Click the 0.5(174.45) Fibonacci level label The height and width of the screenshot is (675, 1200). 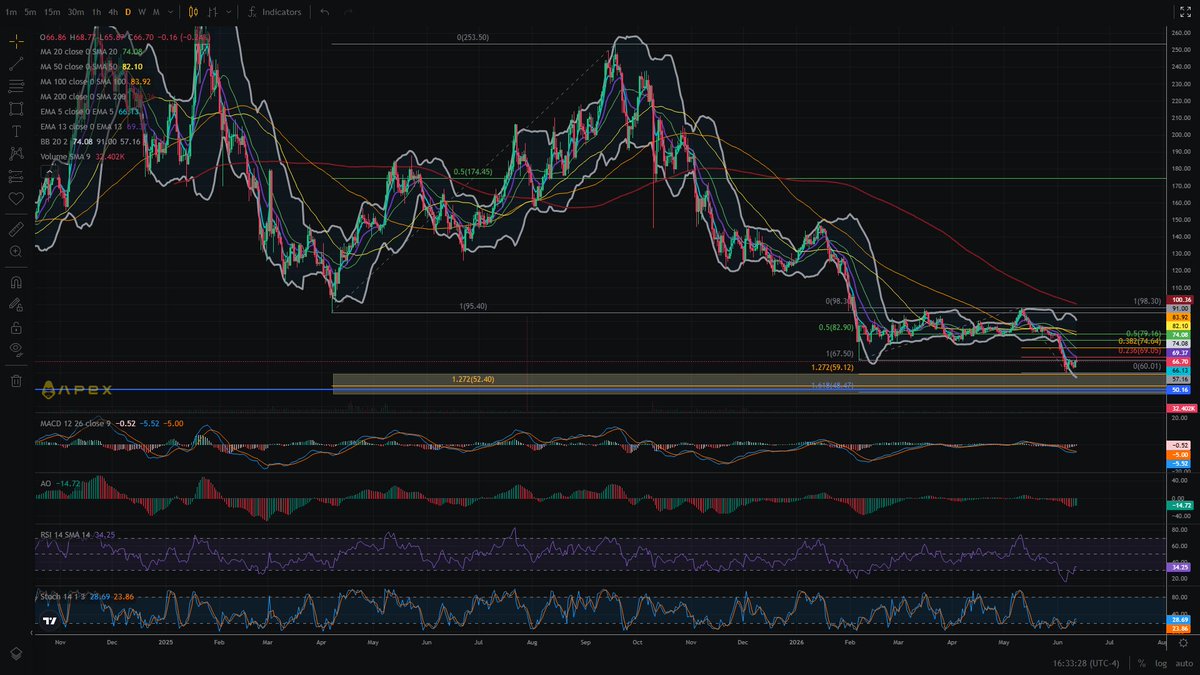tap(472, 172)
